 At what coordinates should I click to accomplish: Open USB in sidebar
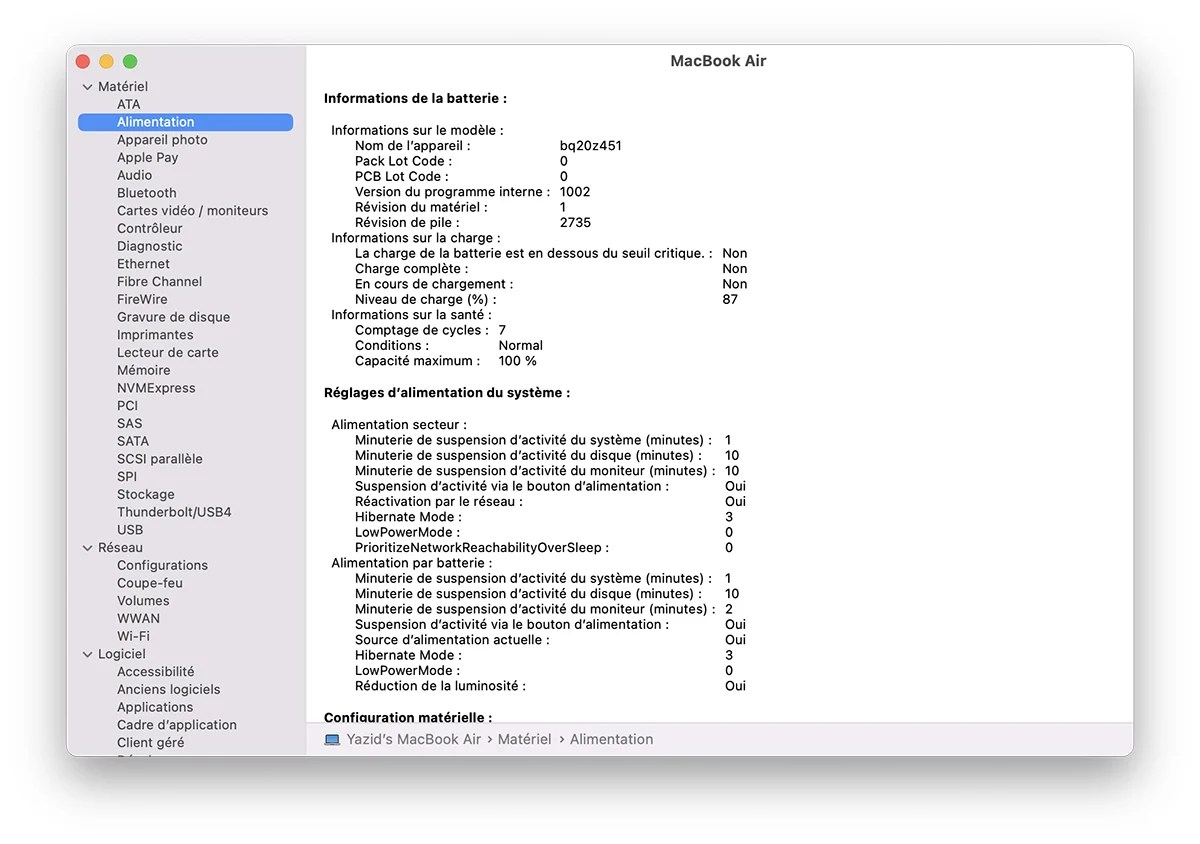130,530
